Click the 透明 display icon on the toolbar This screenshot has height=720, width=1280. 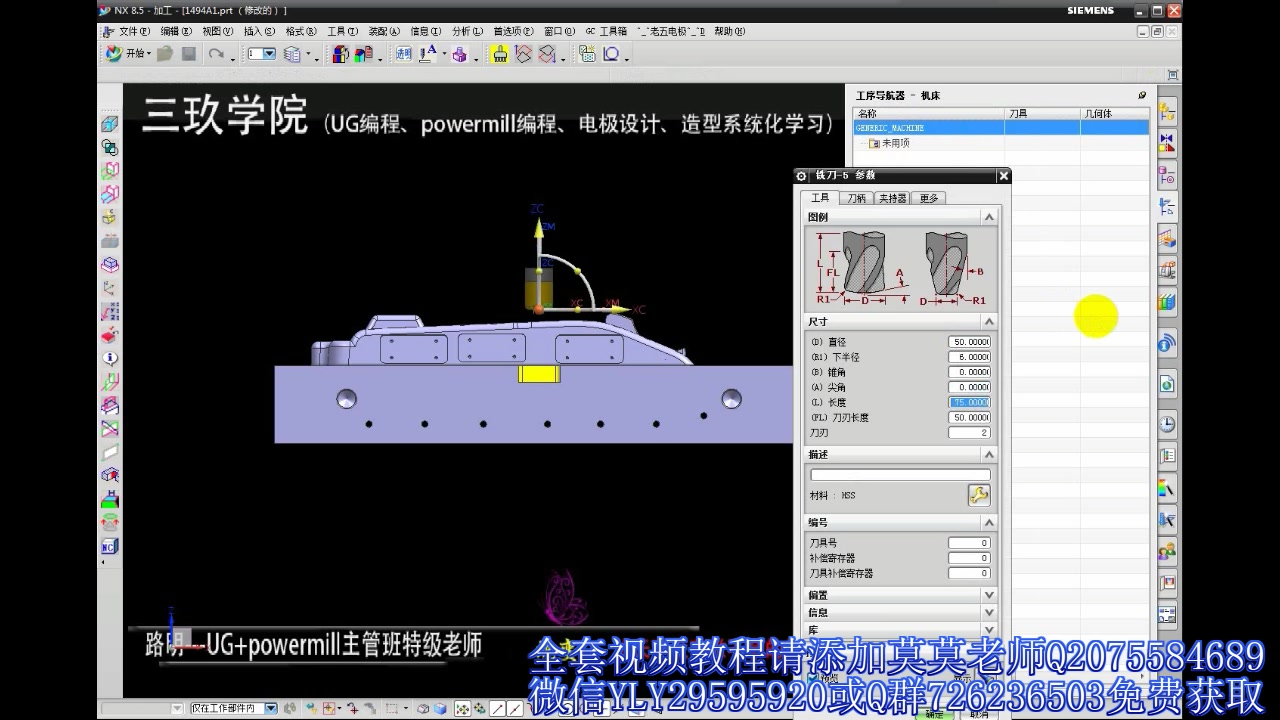pyautogui.click(x=404, y=53)
